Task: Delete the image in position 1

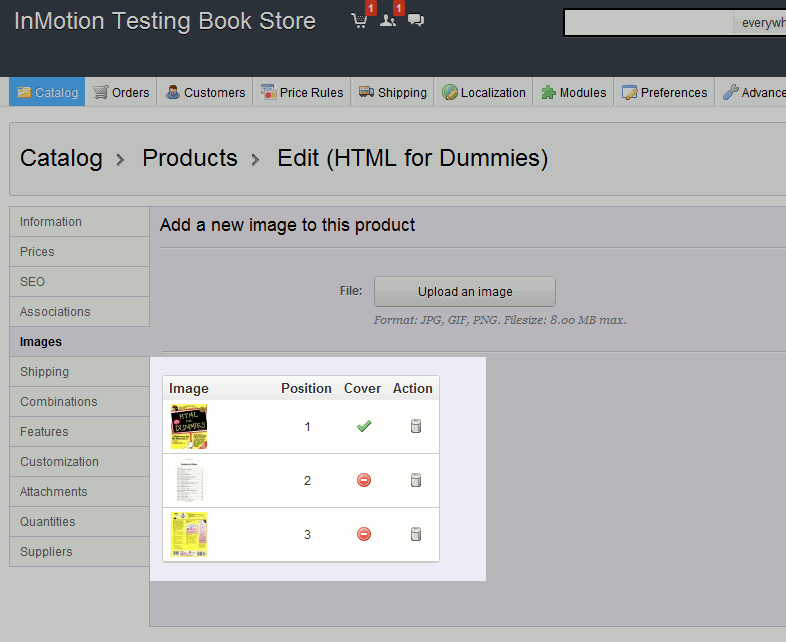Action: [416, 427]
